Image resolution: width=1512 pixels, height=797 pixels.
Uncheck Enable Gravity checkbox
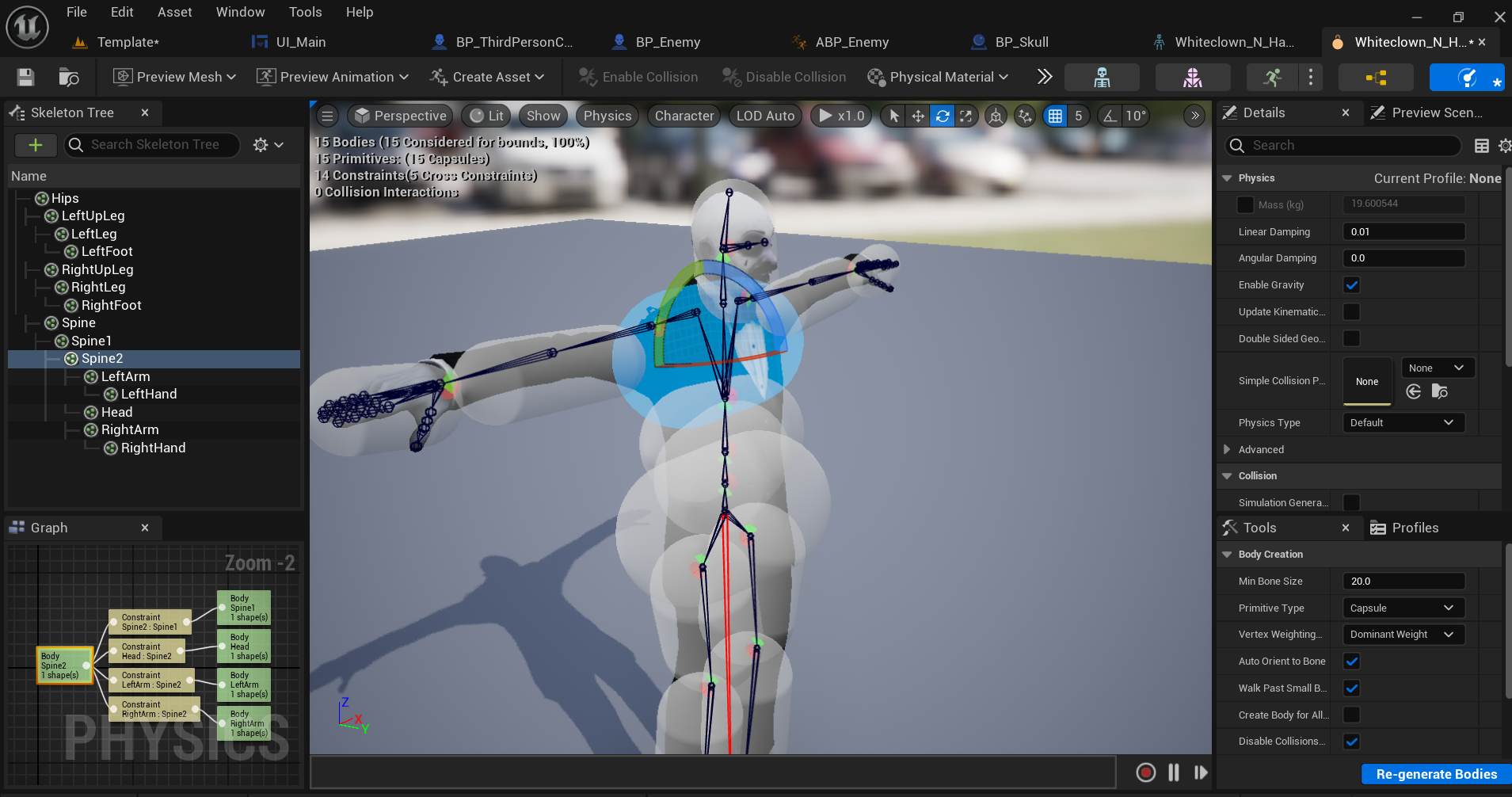coord(1351,285)
